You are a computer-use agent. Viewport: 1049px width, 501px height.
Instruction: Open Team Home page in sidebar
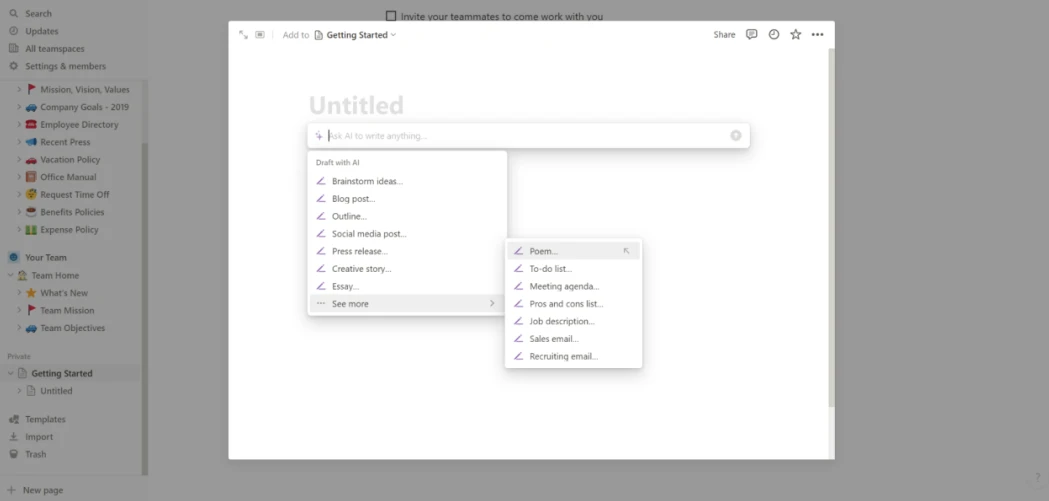click(55, 276)
